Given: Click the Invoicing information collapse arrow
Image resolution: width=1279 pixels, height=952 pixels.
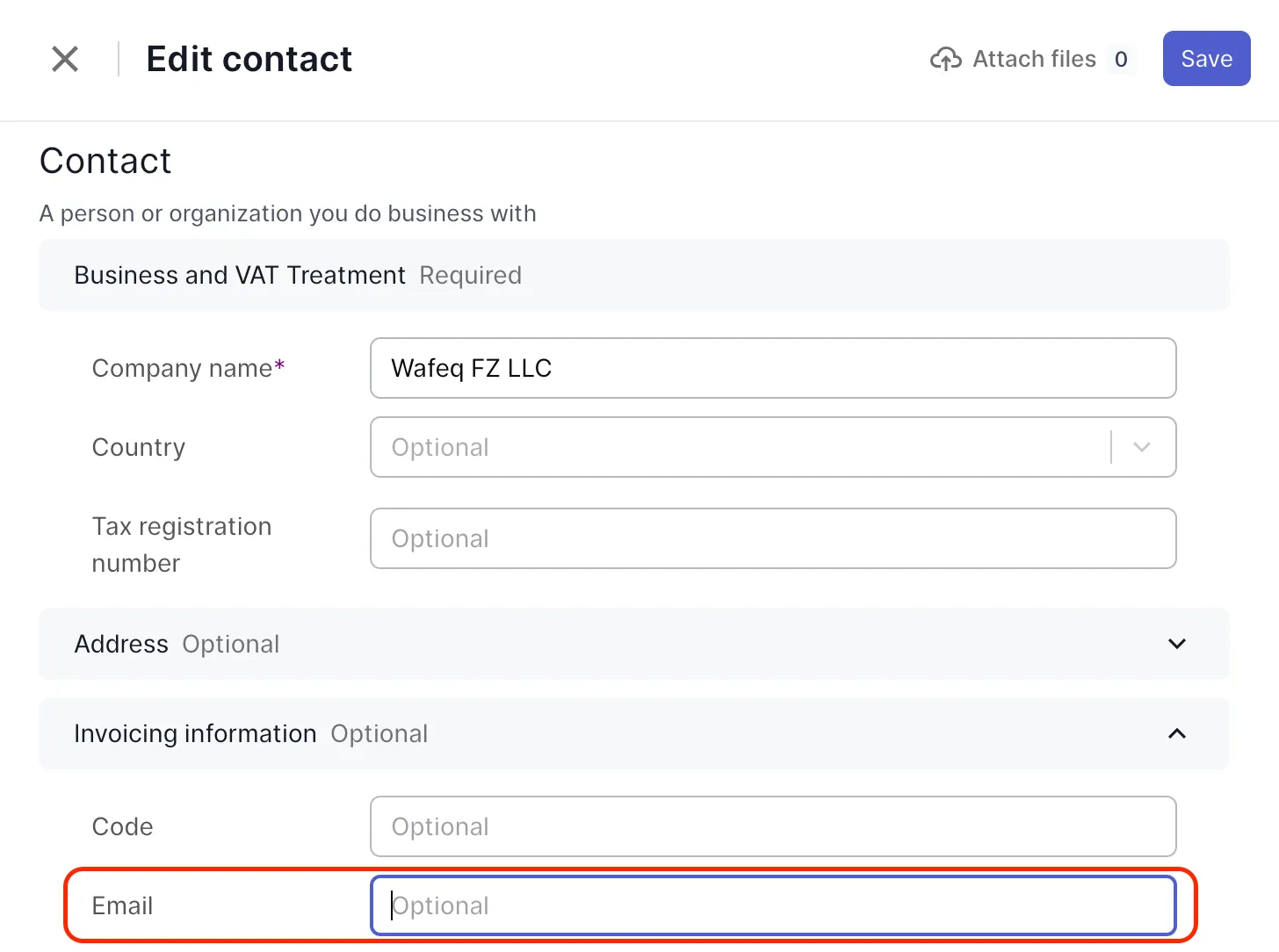Looking at the screenshot, I should click(x=1176, y=733).
